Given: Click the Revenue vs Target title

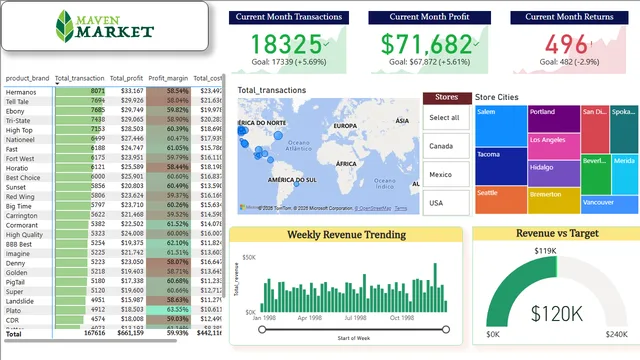Looking at the screenshot, I should tap(557, 233).
